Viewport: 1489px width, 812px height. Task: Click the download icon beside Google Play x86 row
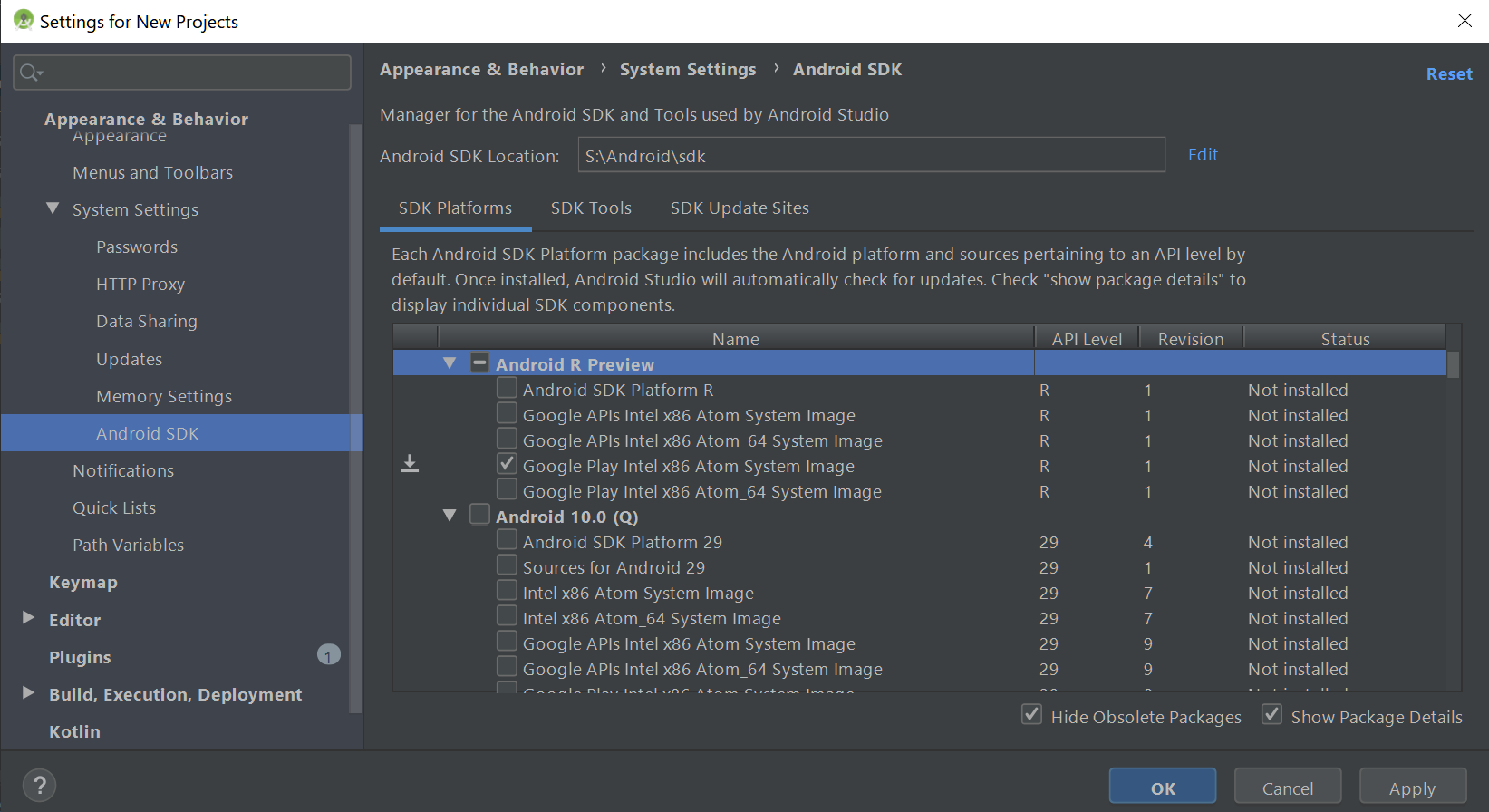coord(410,464)
